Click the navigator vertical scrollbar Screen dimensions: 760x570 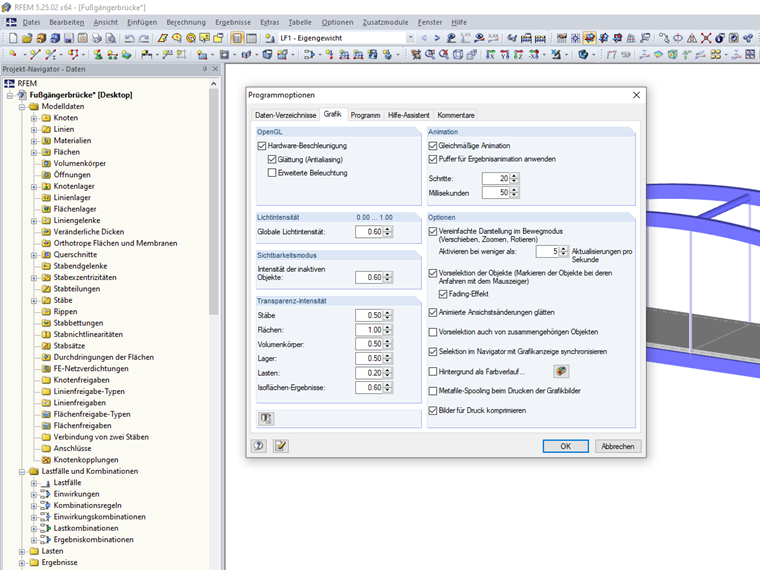(214, 202)
